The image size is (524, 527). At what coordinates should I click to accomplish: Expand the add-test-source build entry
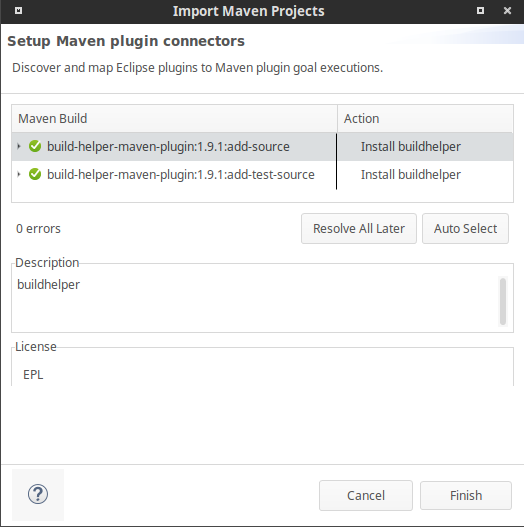pos(19,174)
